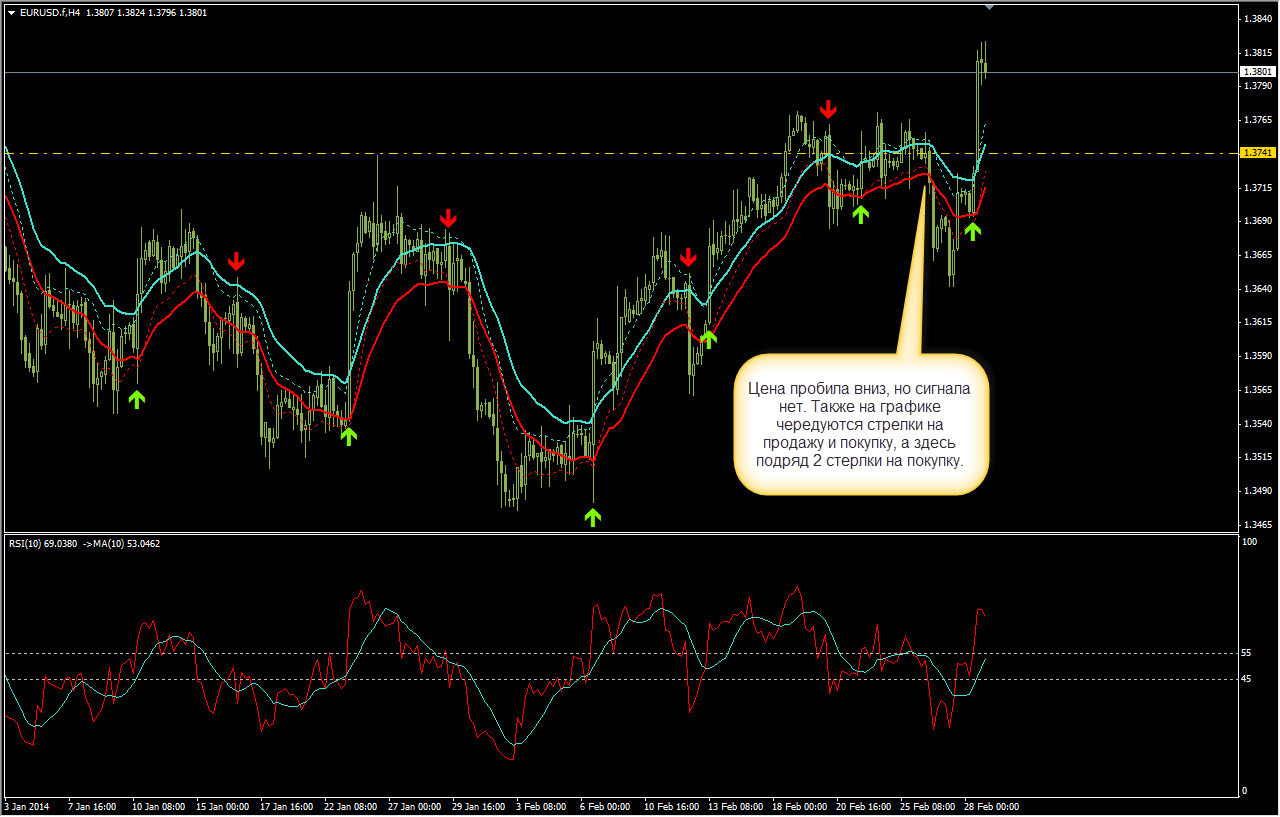
Task: Click the 22 Jan 08:00 time label
Action: point(351,806)
